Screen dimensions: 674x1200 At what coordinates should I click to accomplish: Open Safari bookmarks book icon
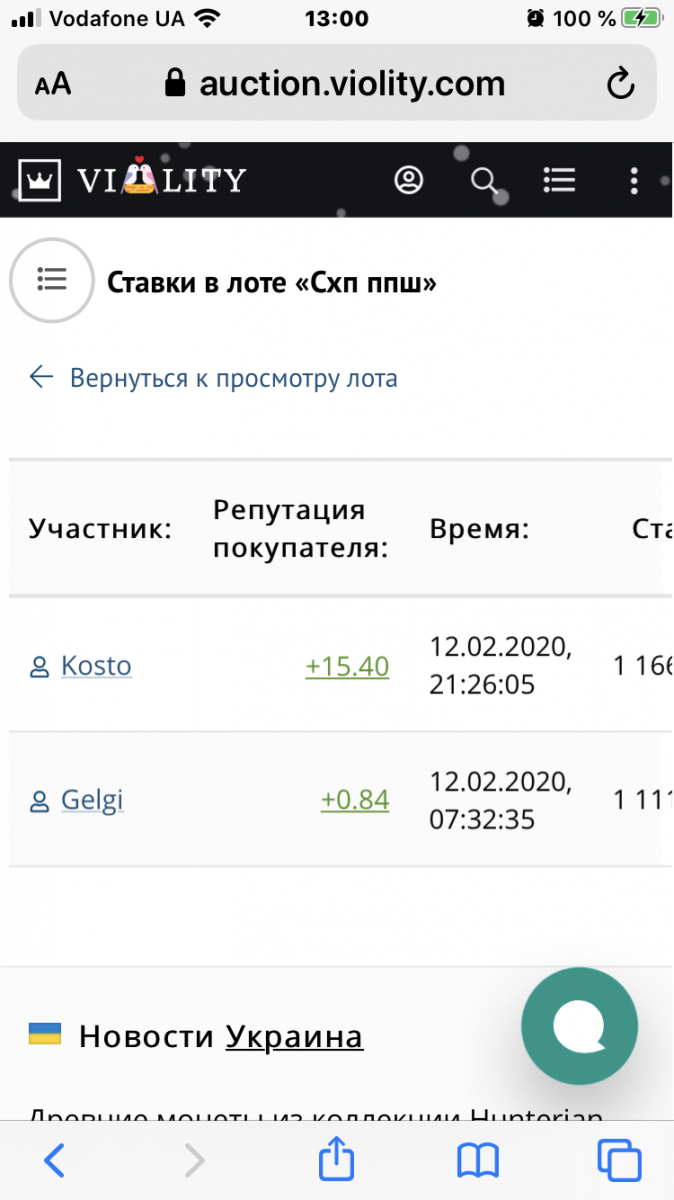(478, 1160)
